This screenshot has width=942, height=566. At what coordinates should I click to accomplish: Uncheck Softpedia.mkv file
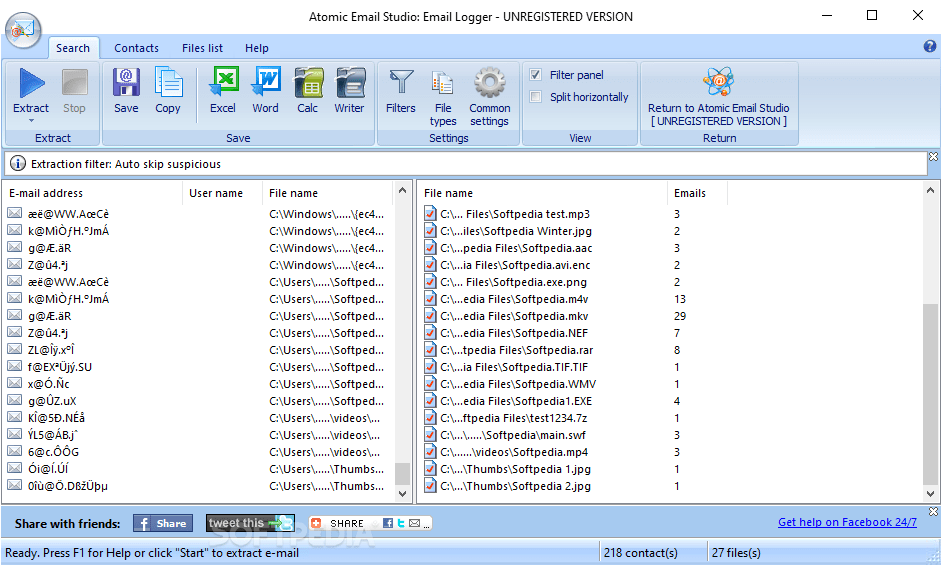[x=430, y=315]
